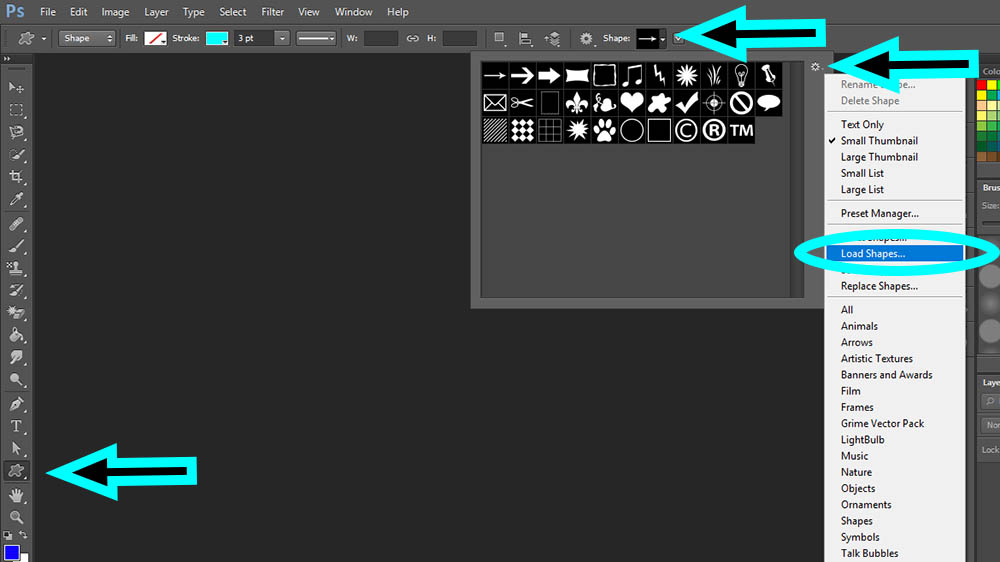
Task: Choose the heart shape thumbnail
Action: tap(631, 103)
